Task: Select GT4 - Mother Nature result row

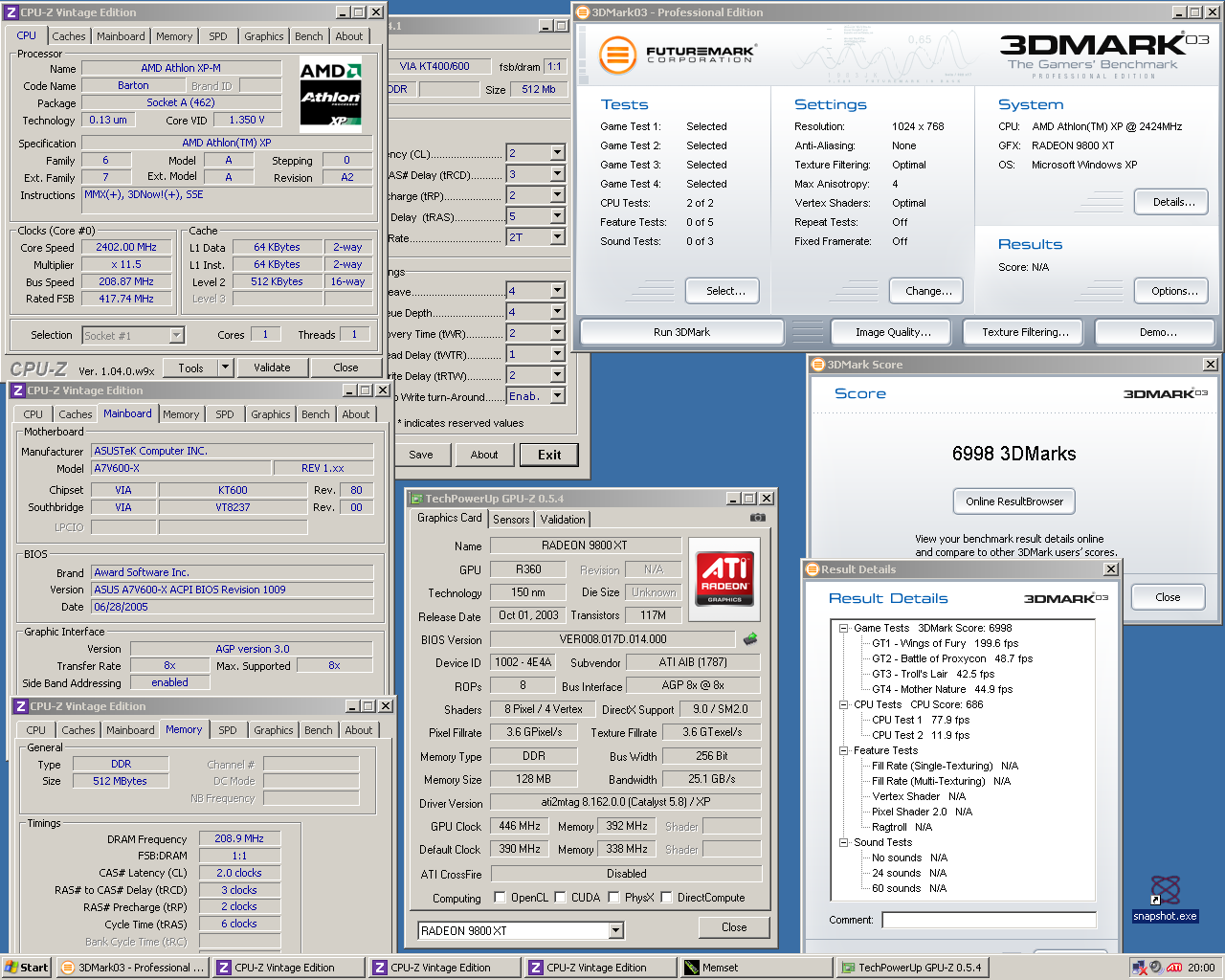Action: pyautogui.click(x=942, y=689)
